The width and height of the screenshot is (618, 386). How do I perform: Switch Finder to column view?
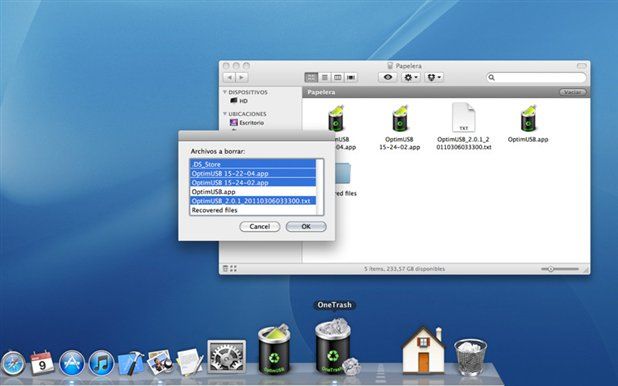coord(338,77)
